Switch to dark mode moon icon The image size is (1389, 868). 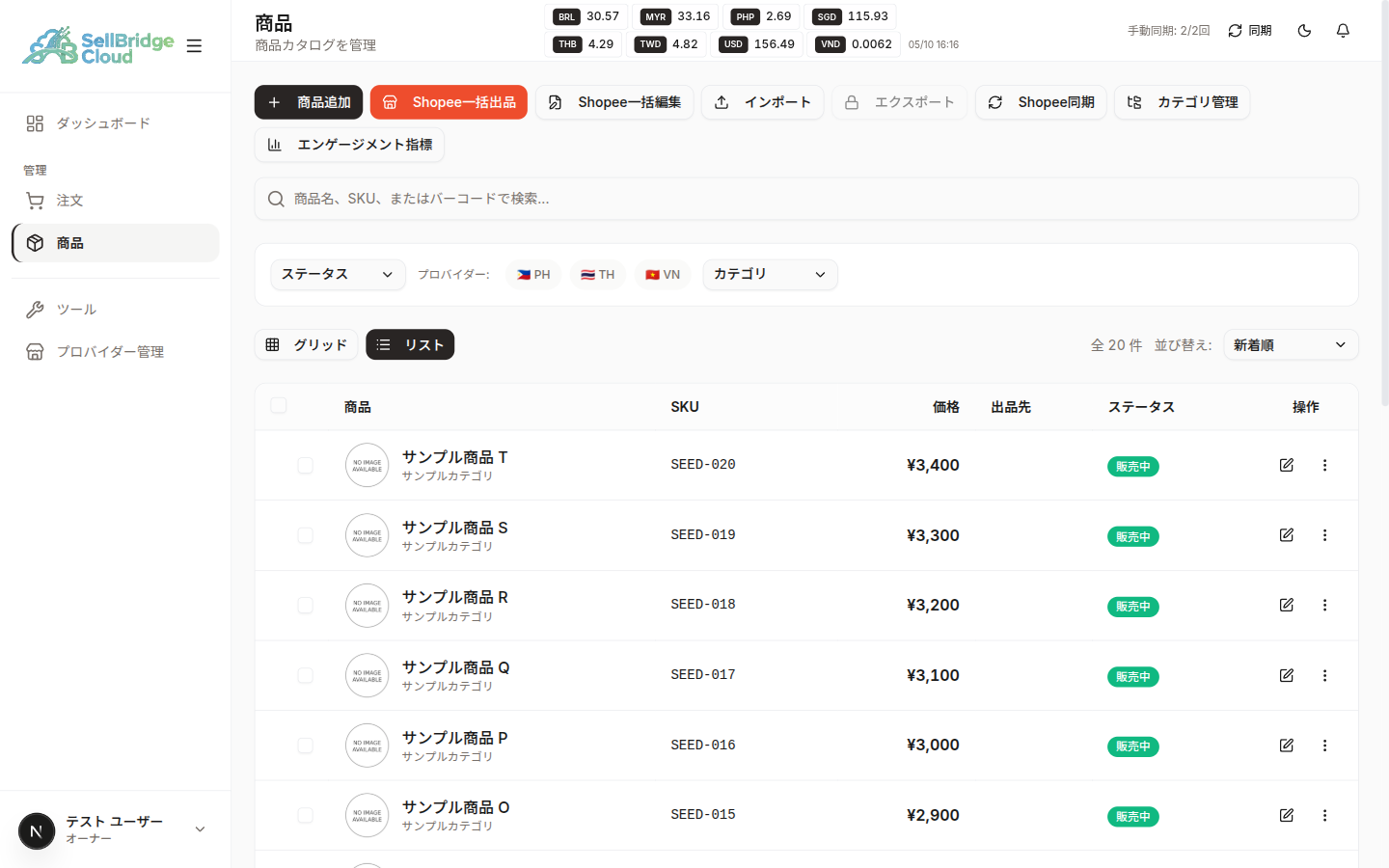coord(1304,31)
